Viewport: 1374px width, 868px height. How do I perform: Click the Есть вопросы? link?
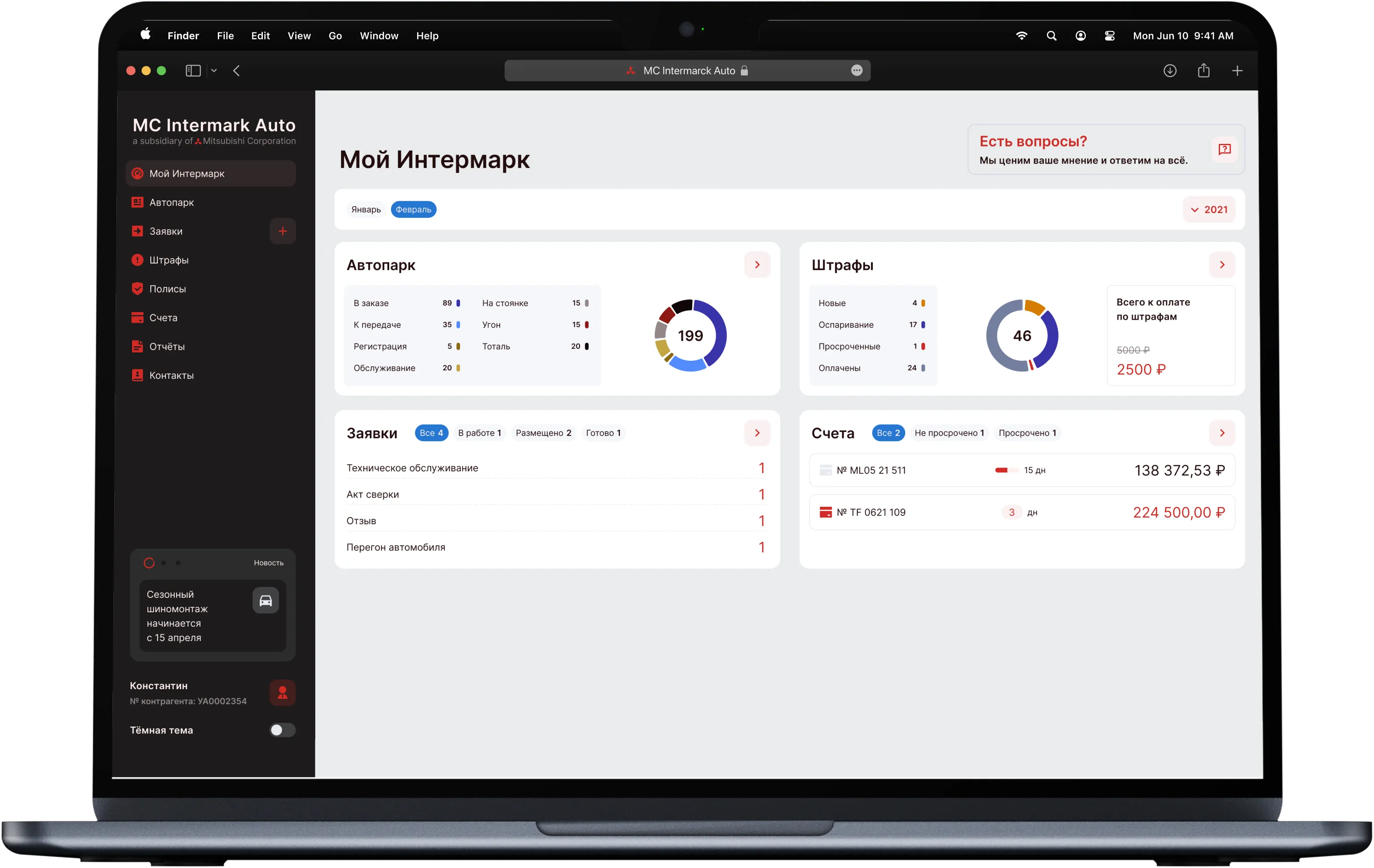(1033, 141)
